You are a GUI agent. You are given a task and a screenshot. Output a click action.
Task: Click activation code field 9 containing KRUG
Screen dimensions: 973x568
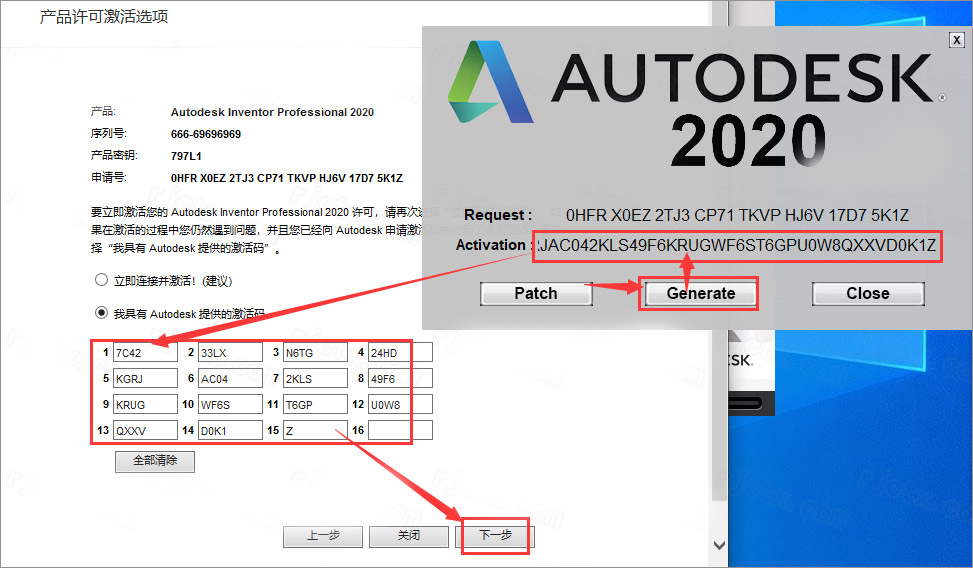(145, 405)
